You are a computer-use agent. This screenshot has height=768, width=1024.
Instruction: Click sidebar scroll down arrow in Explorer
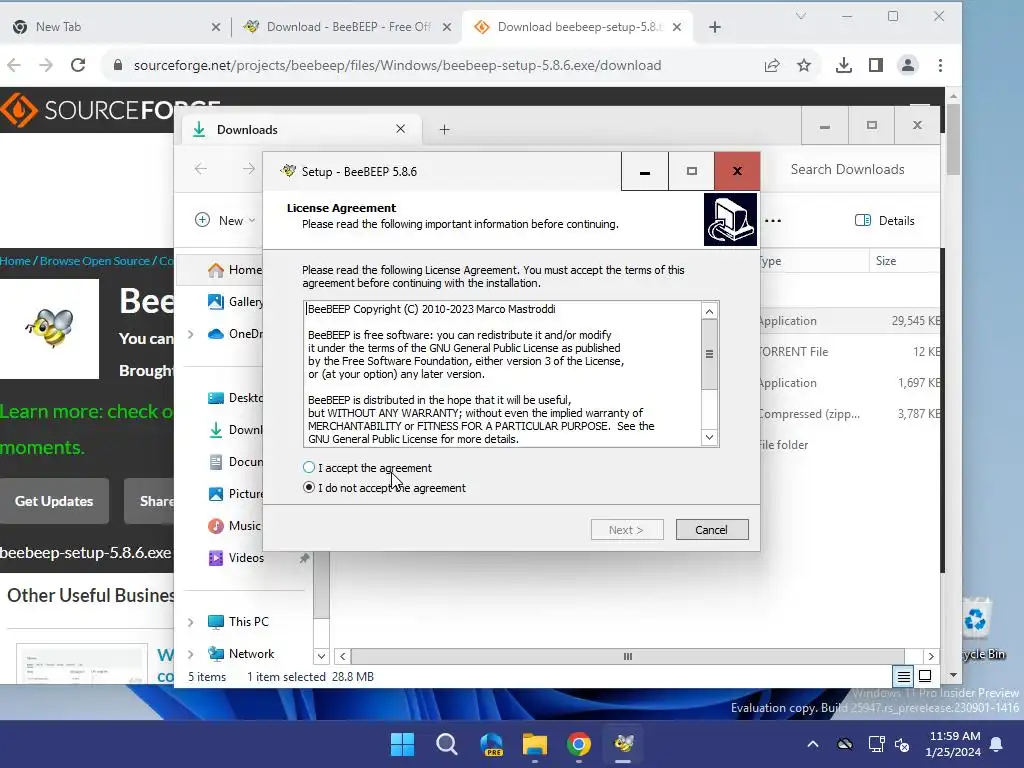(321, 656)
